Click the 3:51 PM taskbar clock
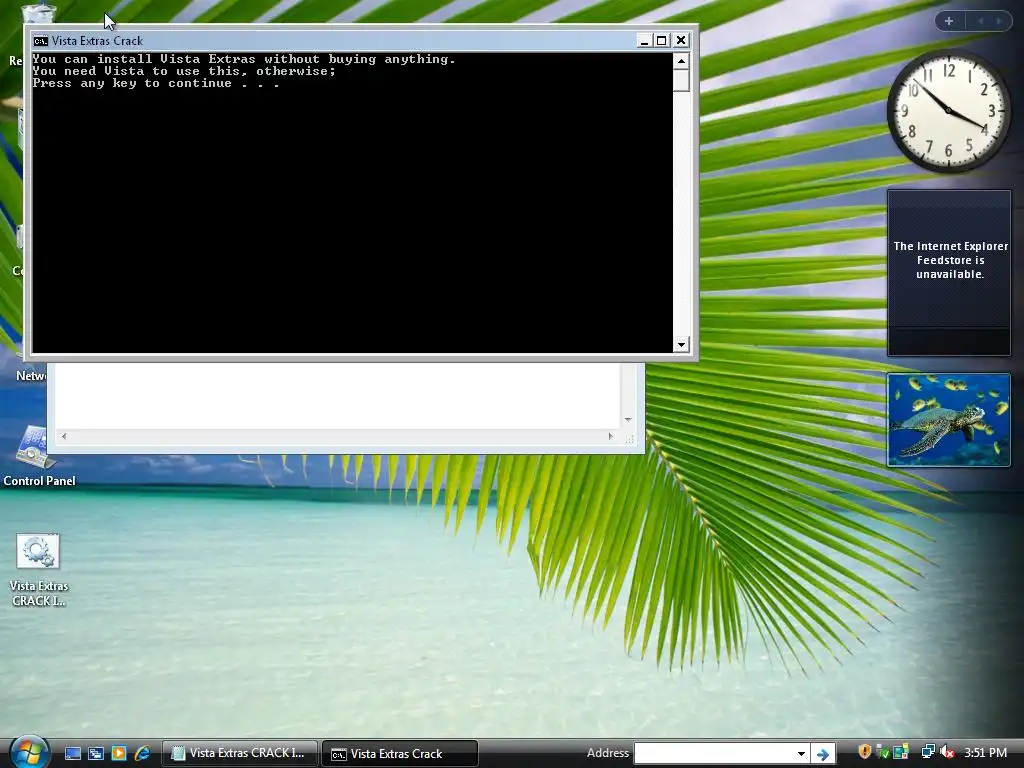1024x768 pixels. [x=985, y=752]
